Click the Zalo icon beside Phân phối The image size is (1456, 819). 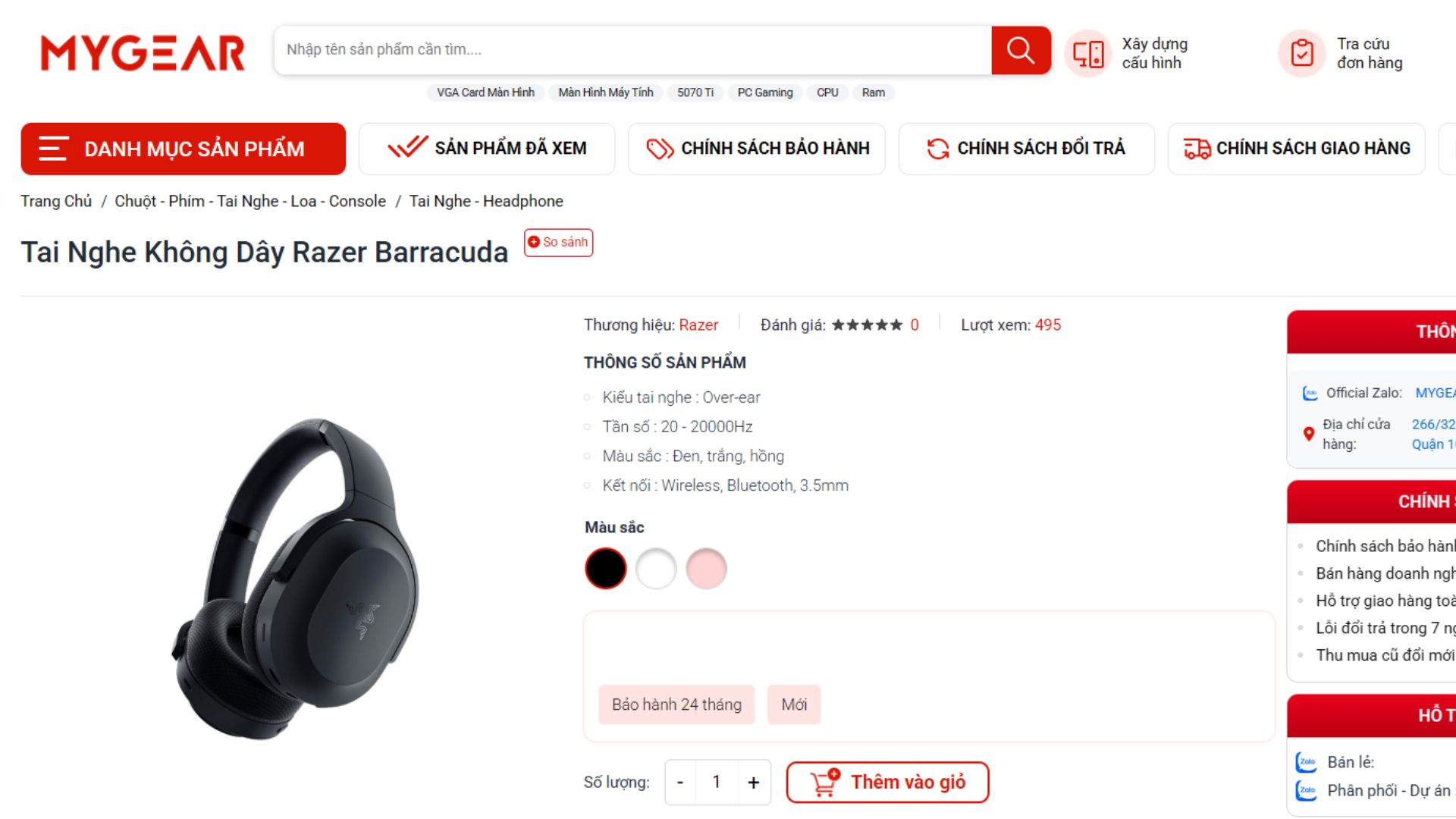tap(1306, 790)
